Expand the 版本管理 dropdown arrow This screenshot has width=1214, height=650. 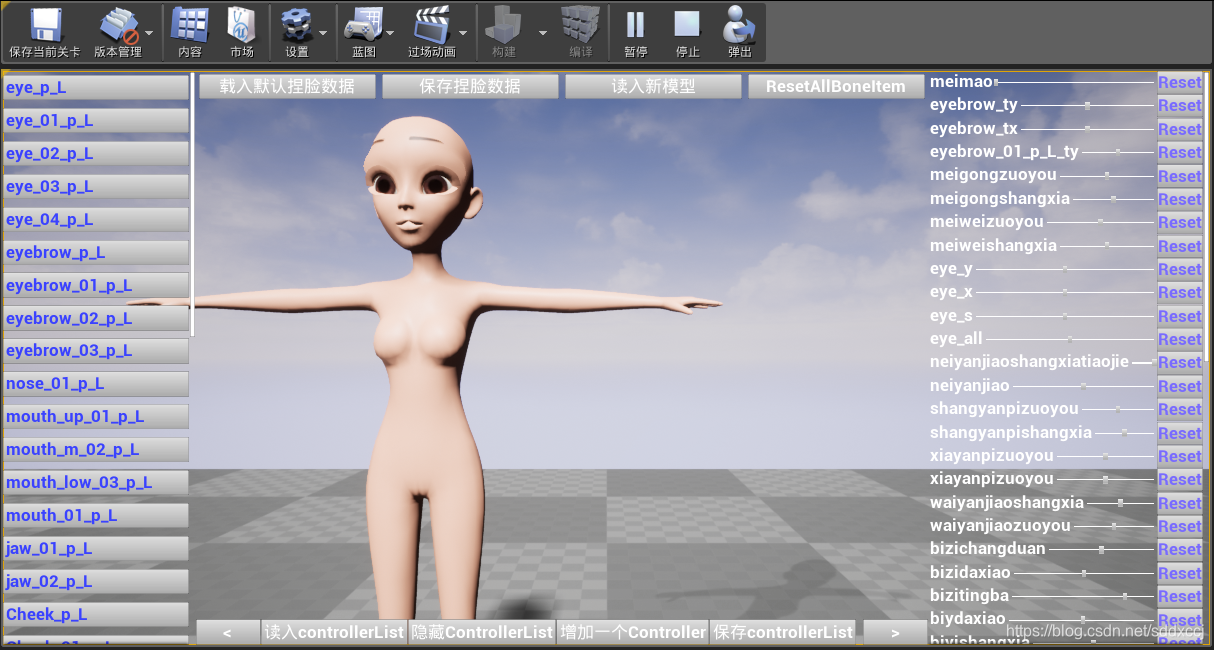pyautogui.click(x=149, y=32)
